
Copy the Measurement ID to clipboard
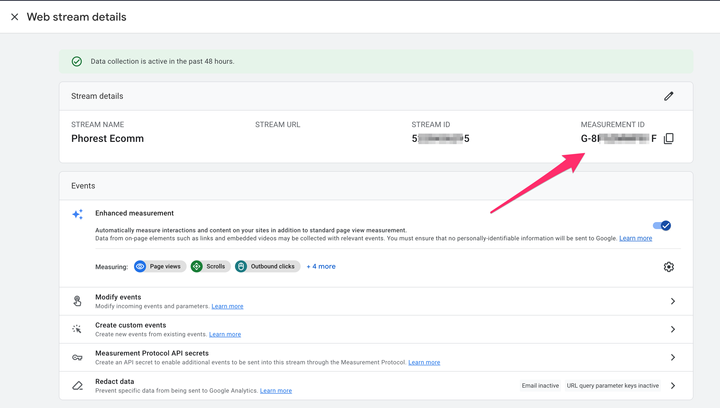[668, 139]
